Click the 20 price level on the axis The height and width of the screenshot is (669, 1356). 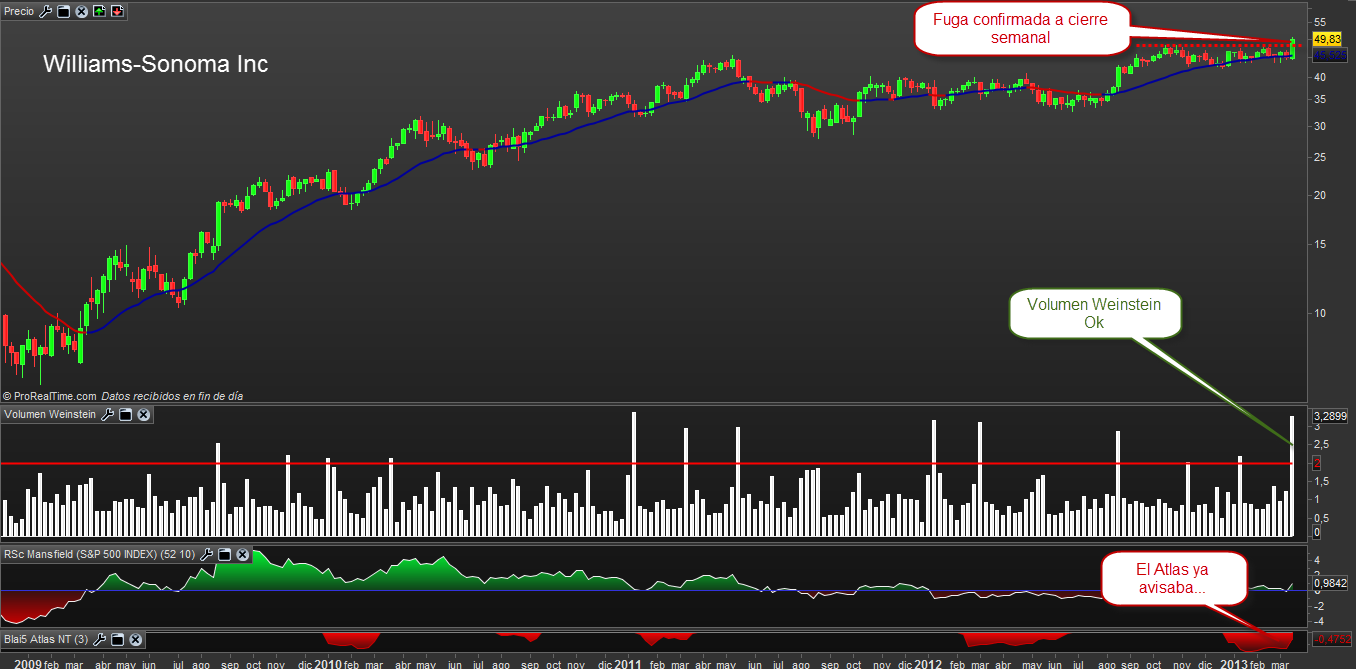1320,195
